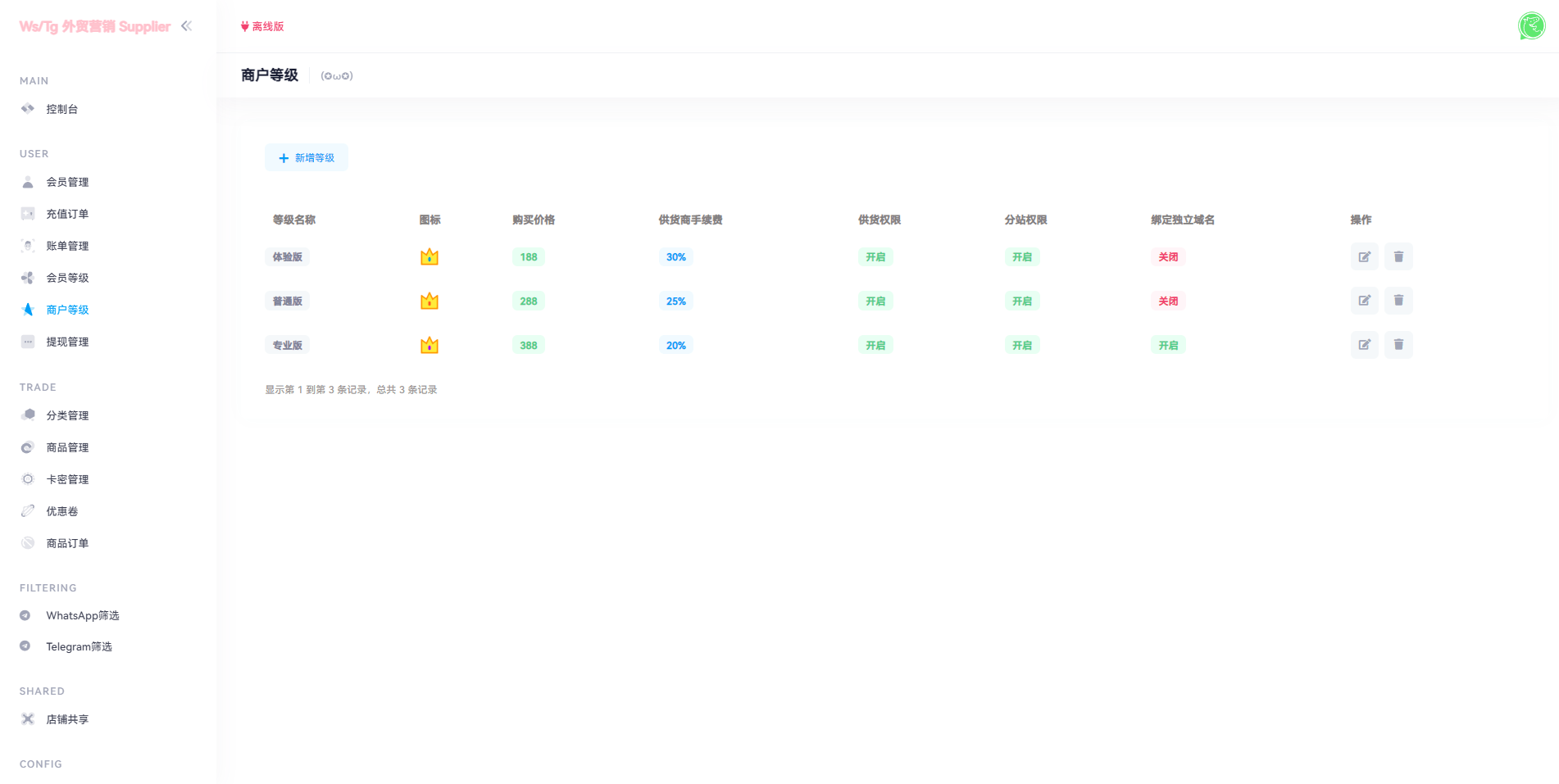
Task: Toggle 供货权限 status for 普通版
Action: click(875, 301)
